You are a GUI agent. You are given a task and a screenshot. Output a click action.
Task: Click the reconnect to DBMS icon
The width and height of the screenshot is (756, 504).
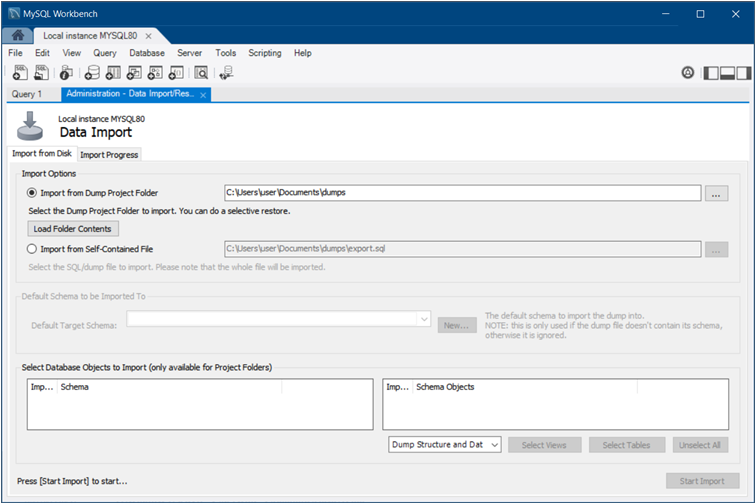point(227,72)
